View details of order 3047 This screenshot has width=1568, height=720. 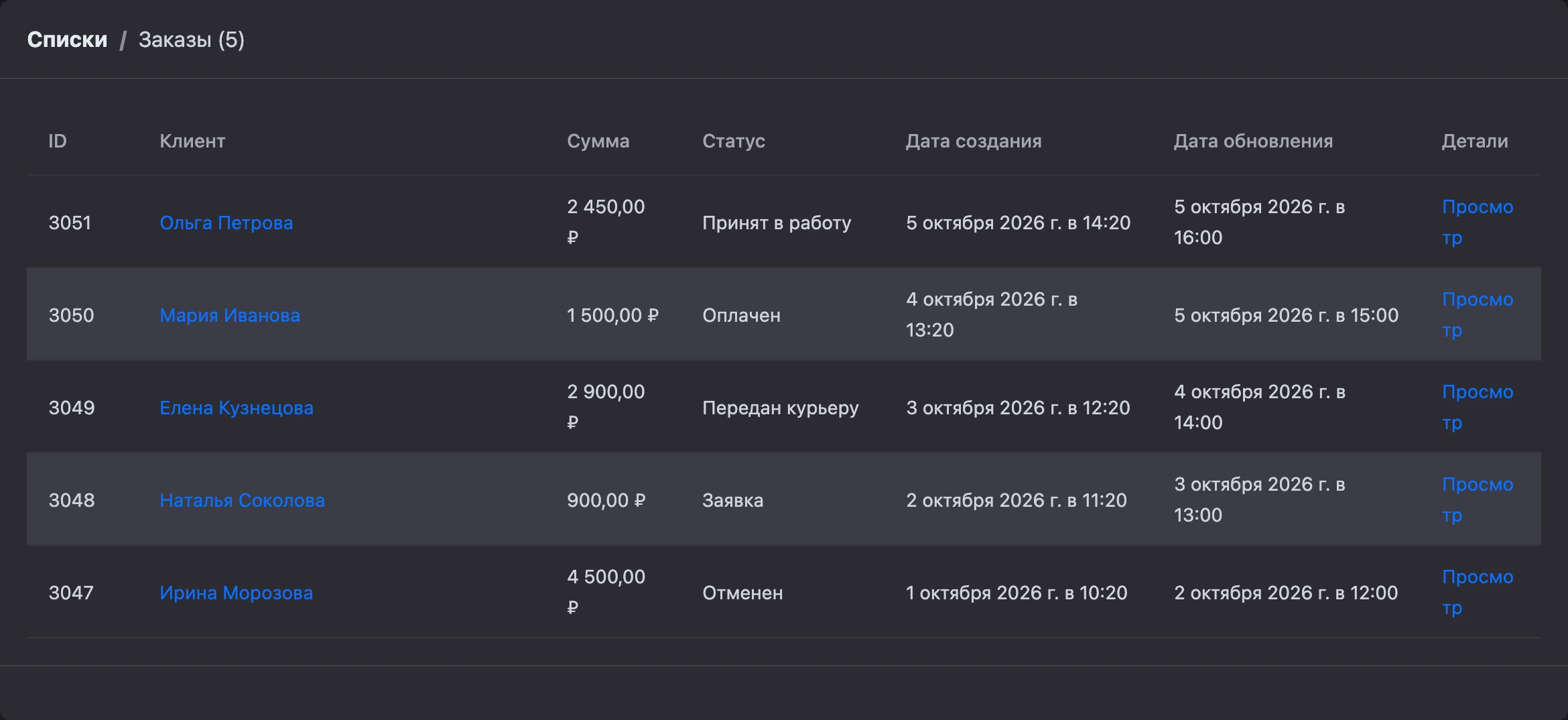coord(1478,592)
